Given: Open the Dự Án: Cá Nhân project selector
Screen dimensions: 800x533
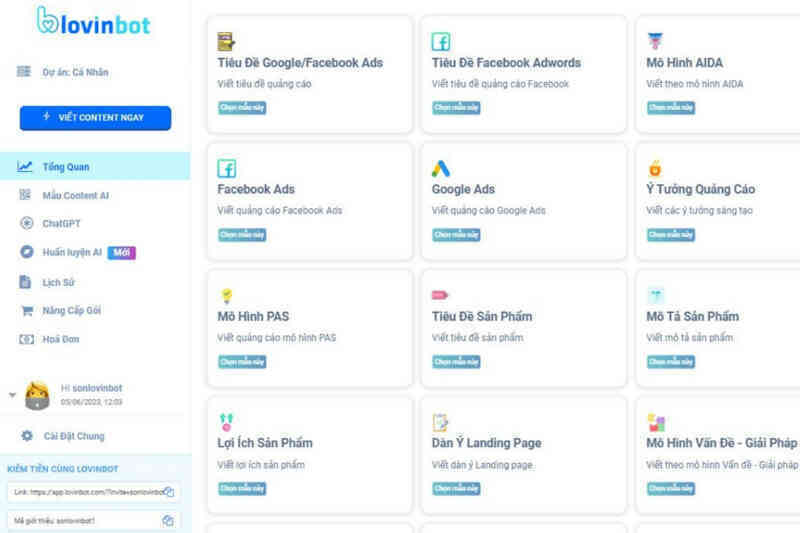Looking at the screenshot, I should [x=63, y=72].
